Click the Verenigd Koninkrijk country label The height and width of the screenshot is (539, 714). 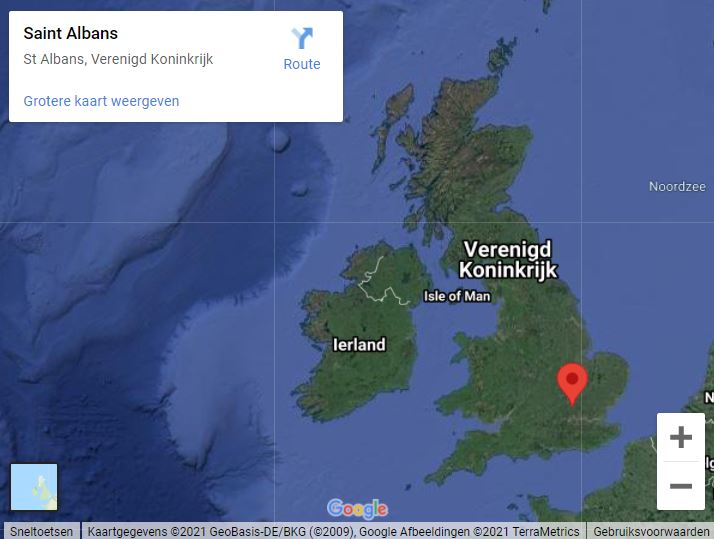click(508, 259)
